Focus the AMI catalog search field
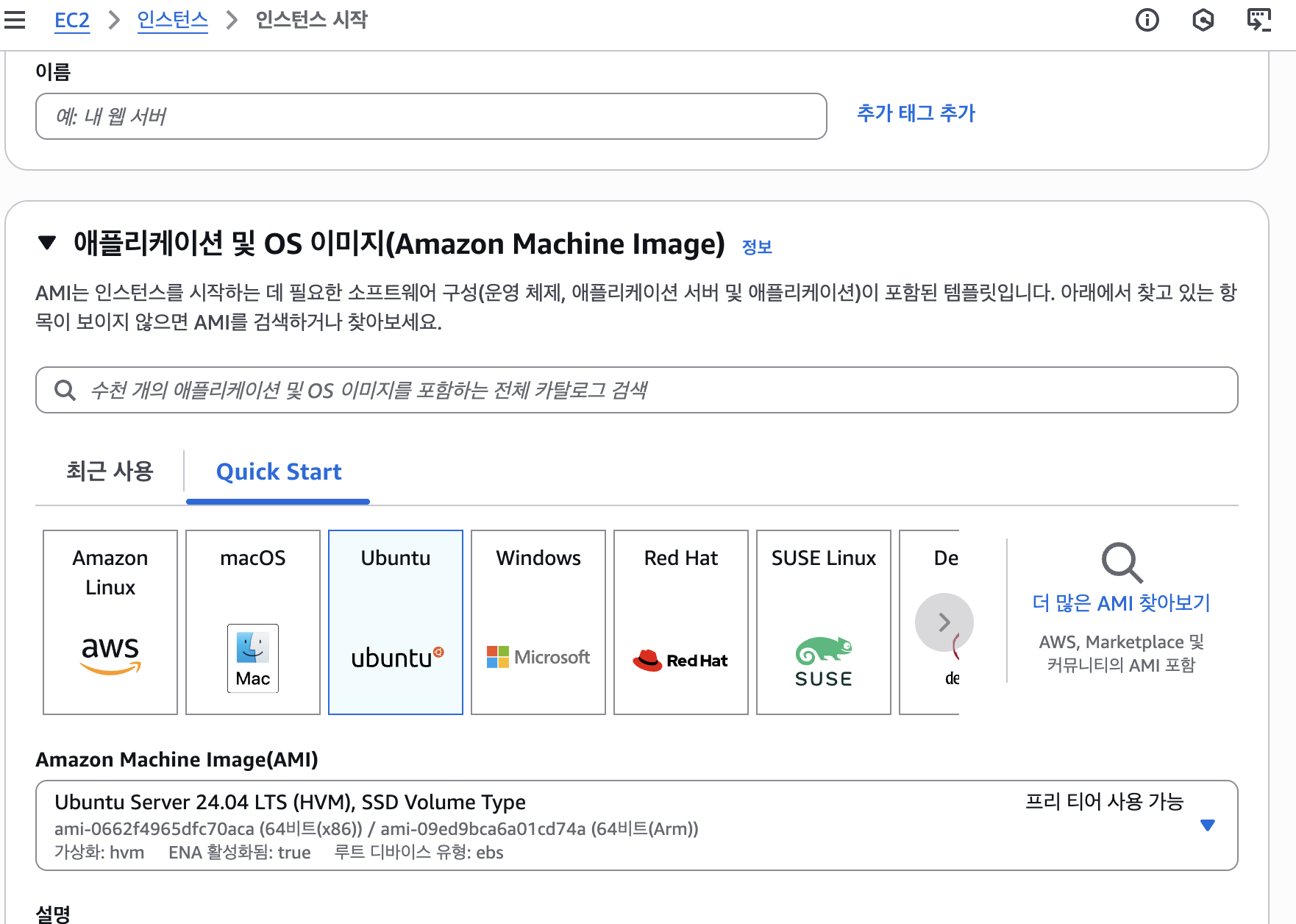 coord(637,390)
